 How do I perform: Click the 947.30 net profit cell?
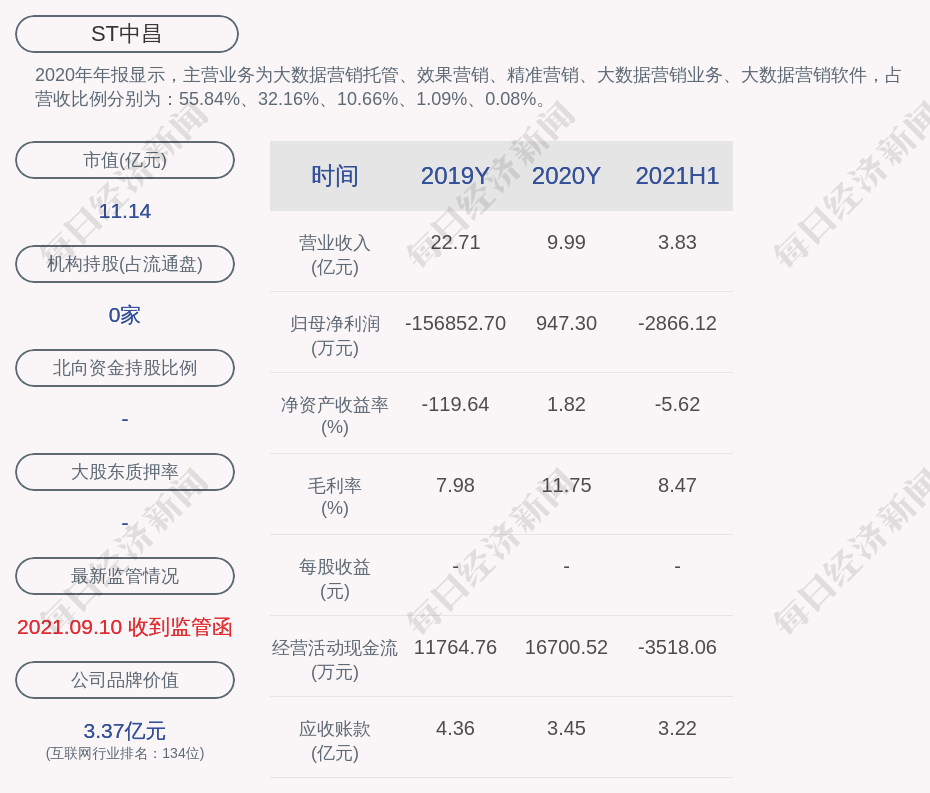point(566,323)
